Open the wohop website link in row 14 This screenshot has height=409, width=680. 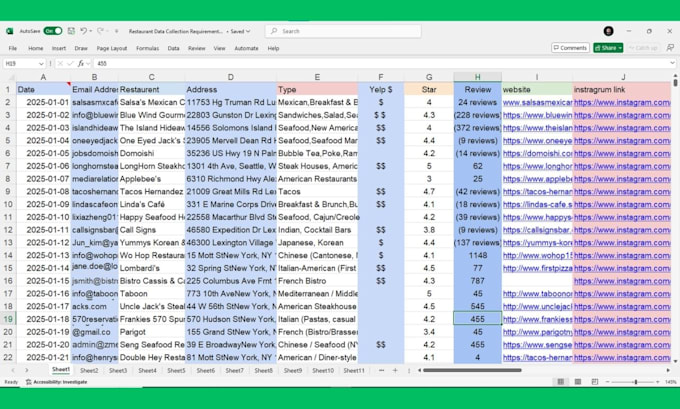pos(537,255)
